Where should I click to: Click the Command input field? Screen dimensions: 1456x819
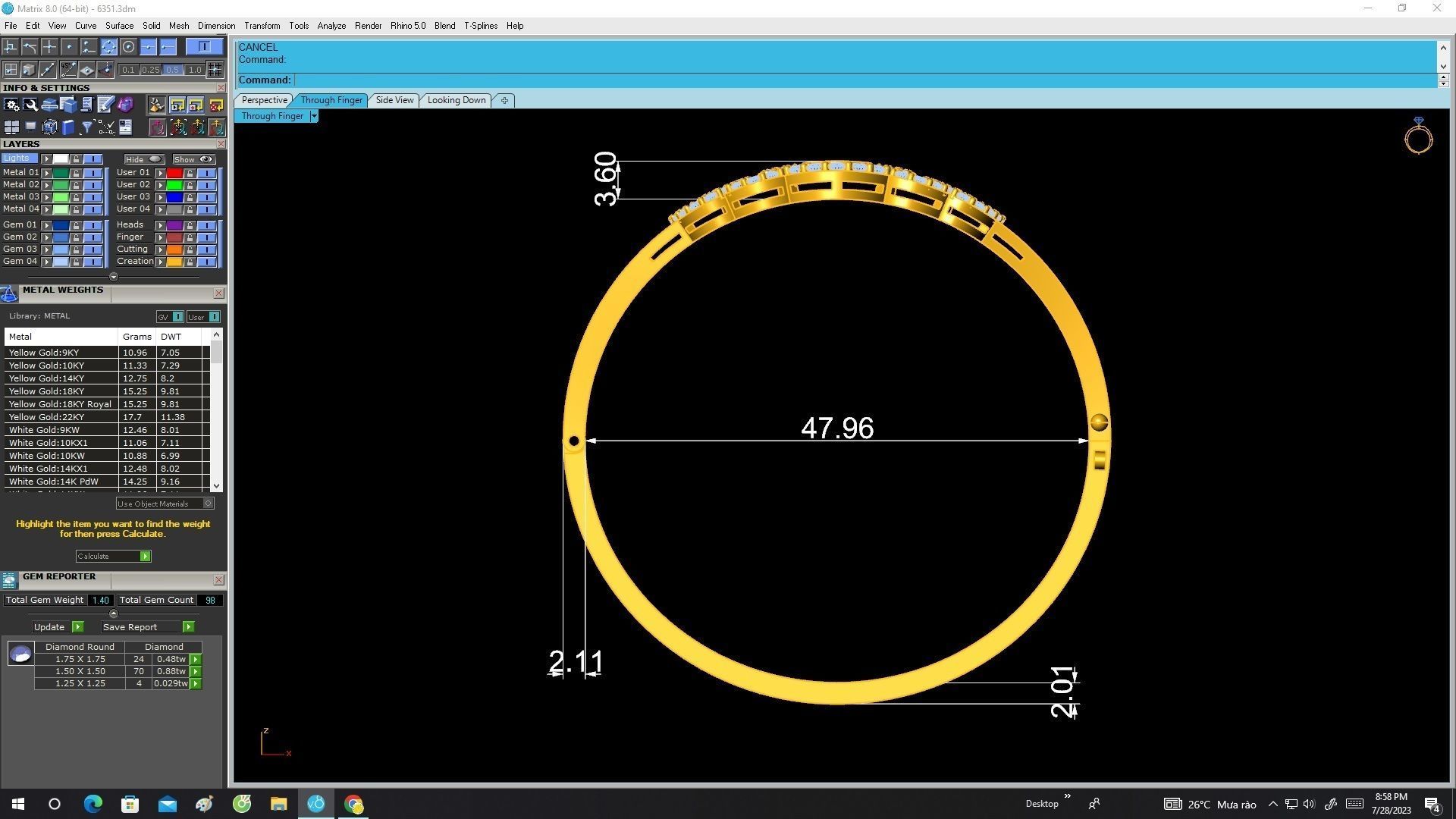(864, 80)
